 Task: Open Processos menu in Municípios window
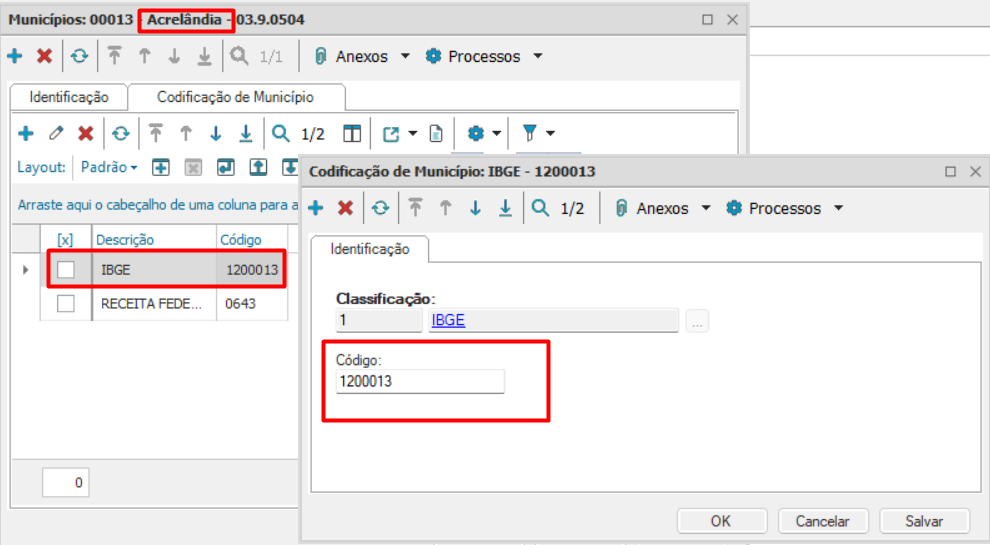point(484,56)
